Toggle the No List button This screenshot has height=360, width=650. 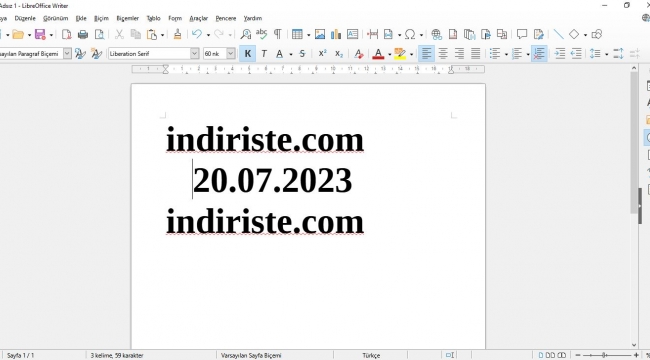click(x=539, y=54)
